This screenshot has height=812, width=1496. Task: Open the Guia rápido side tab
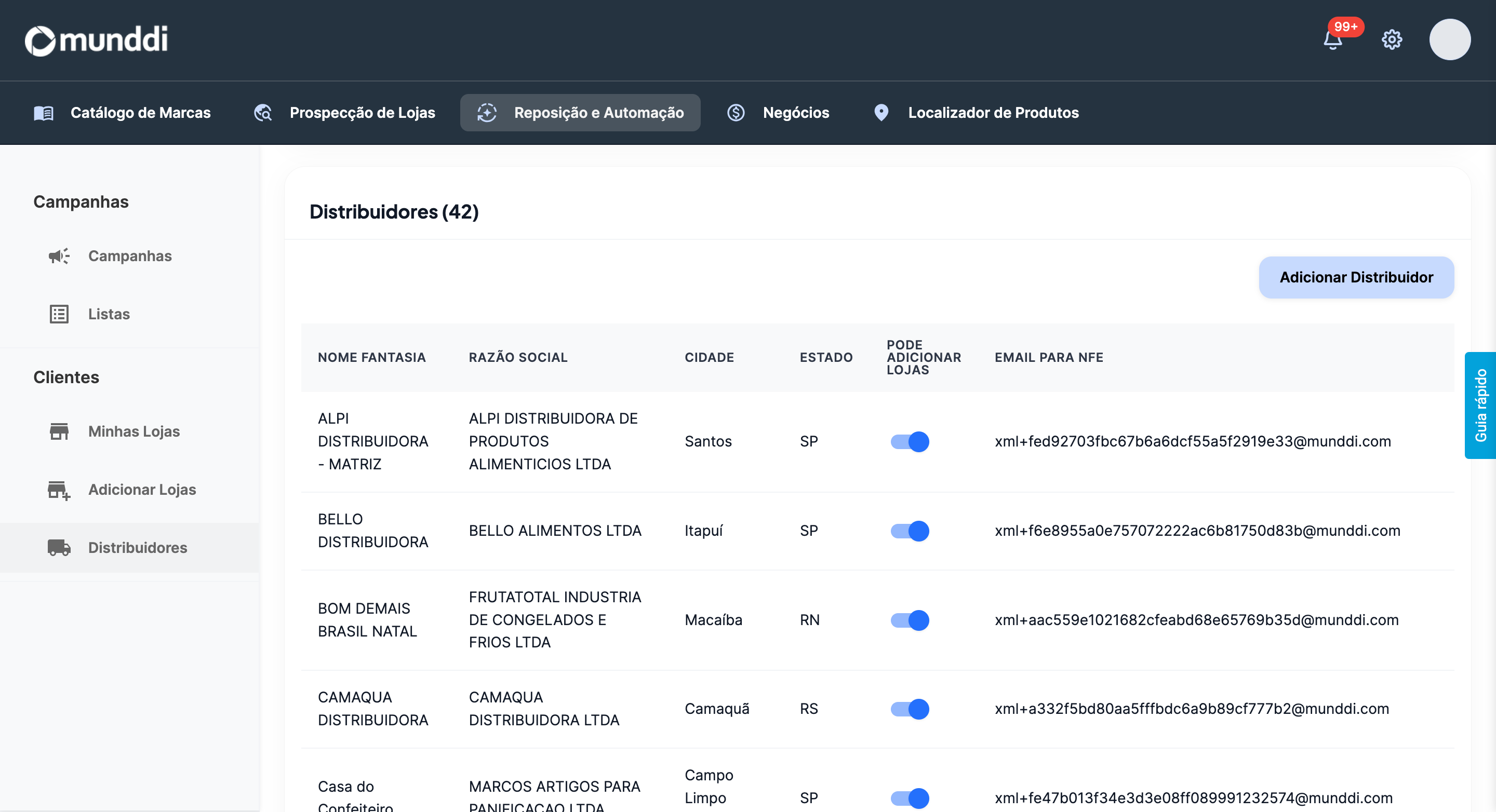pos(1480,405)
